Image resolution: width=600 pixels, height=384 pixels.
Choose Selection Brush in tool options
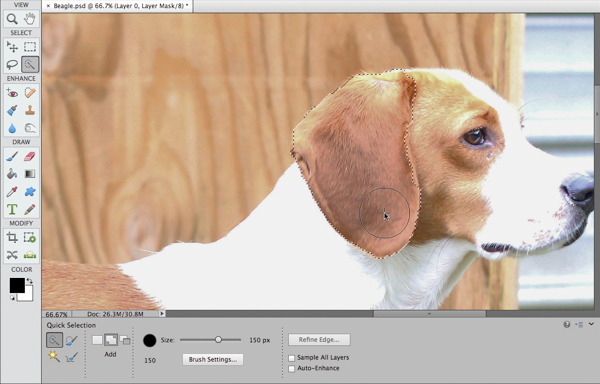pyautogui.click(x=71, y=340)
